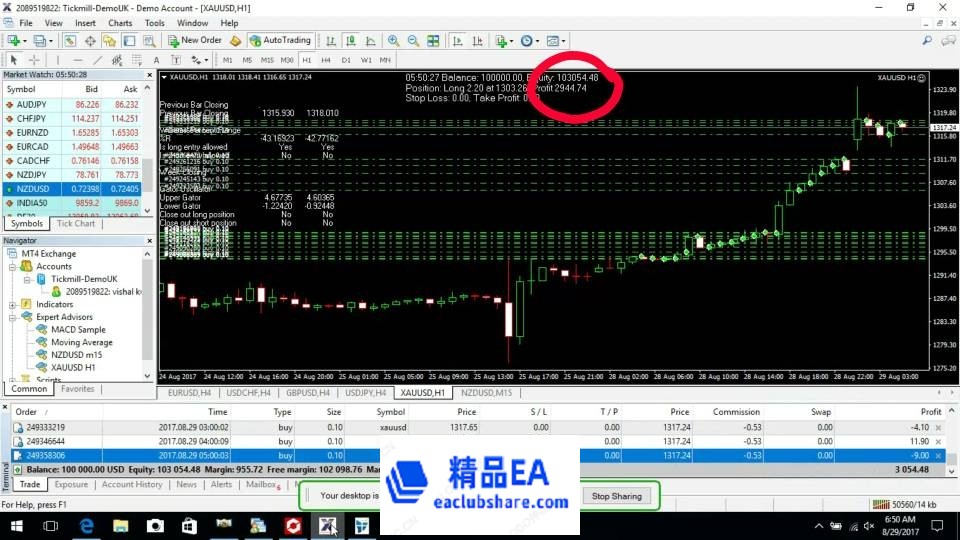Click the Stop Sharing button
The height and width of the screenshot is (540, 960).
pos(617,496)
